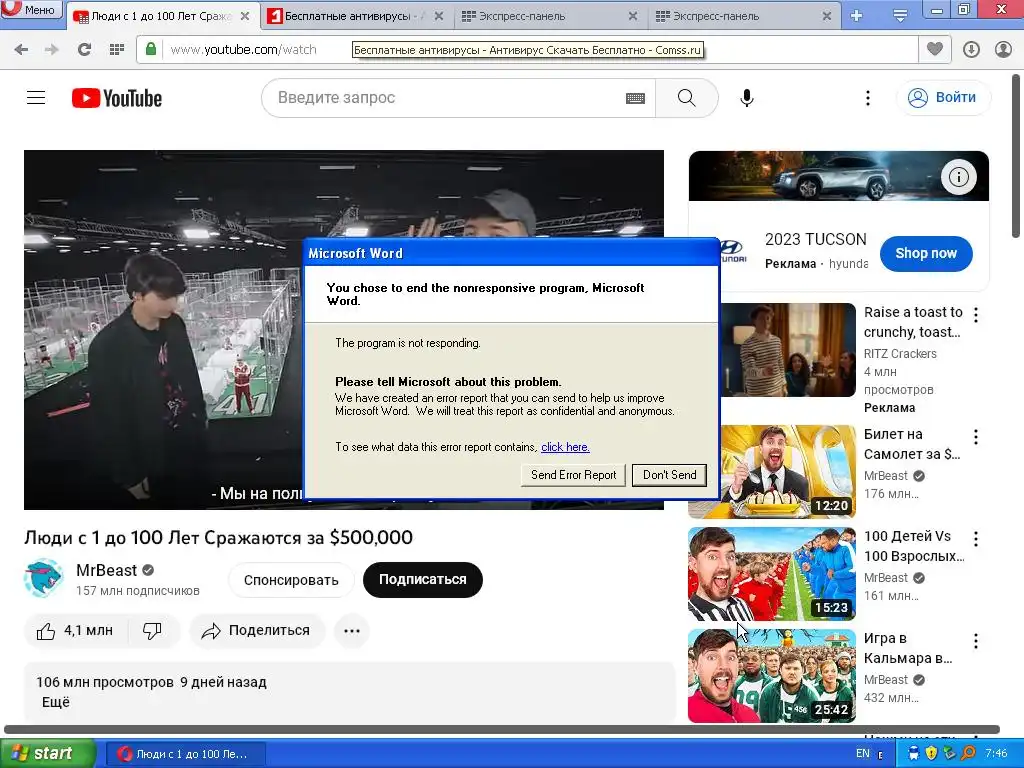
Task: Open options for the RITZ Crackers ad
Action: [976, 315]
